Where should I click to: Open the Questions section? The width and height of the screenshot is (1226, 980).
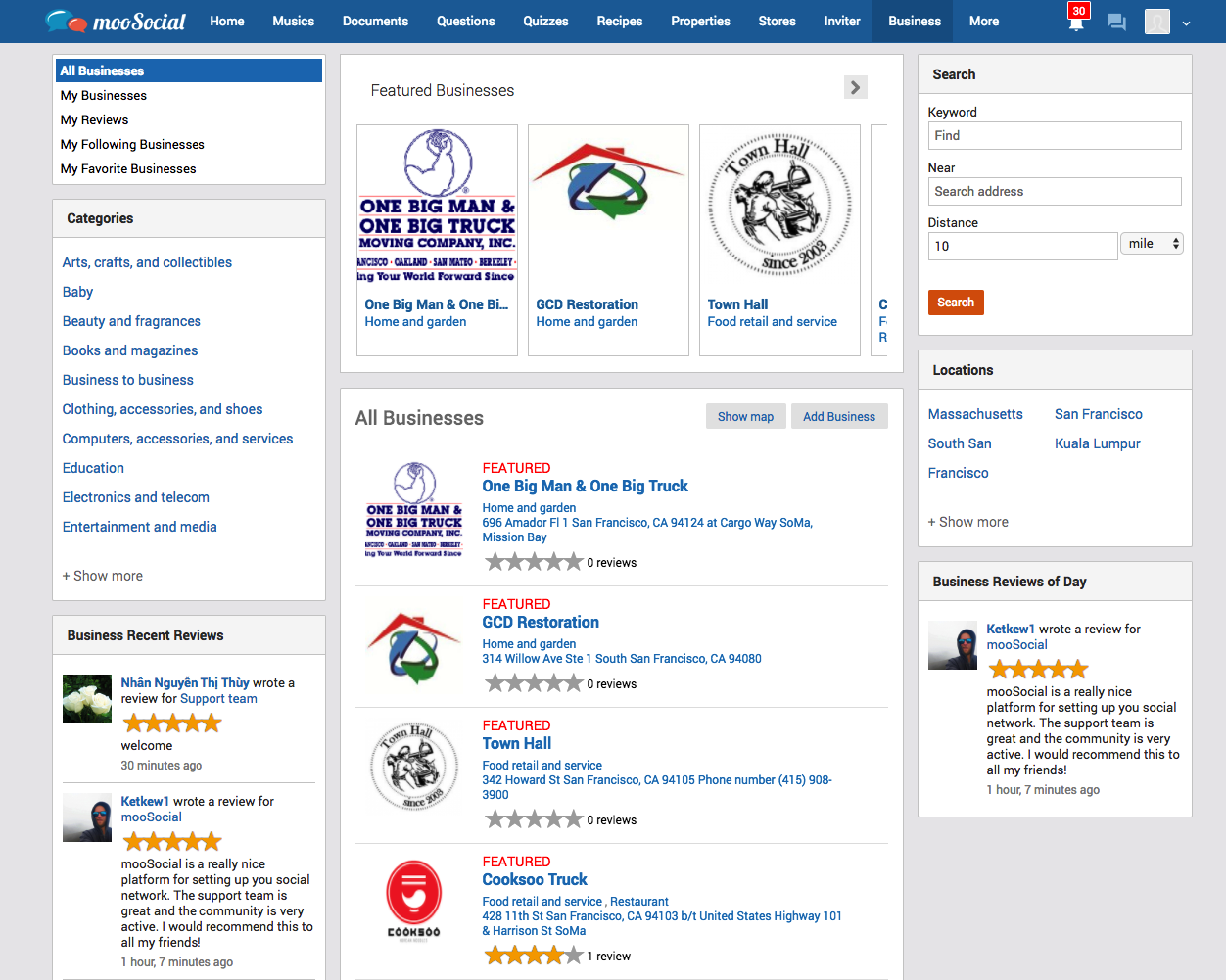466,21
